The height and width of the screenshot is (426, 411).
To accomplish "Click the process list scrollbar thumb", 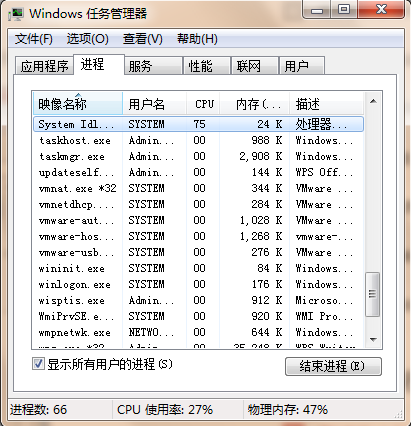I will [x=373, y=294].
